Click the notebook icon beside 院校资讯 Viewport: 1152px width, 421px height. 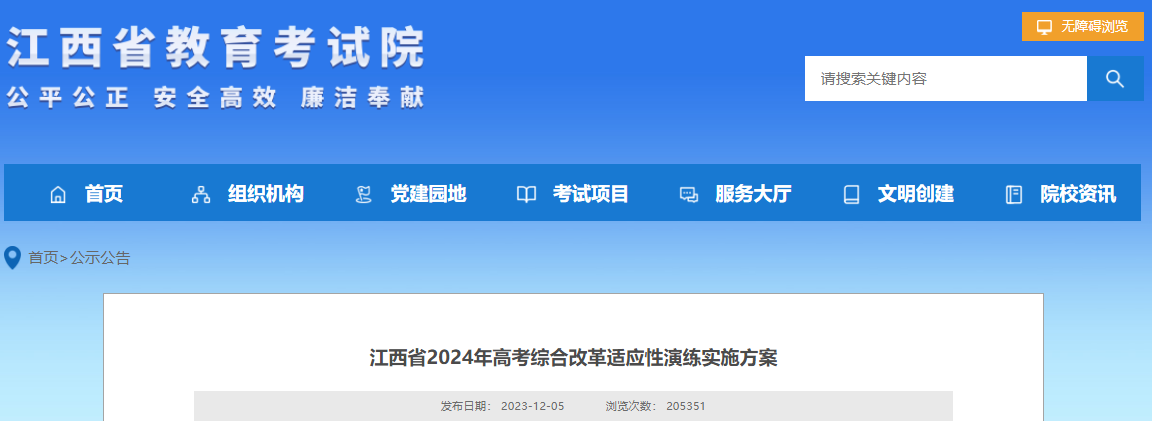1014,195
